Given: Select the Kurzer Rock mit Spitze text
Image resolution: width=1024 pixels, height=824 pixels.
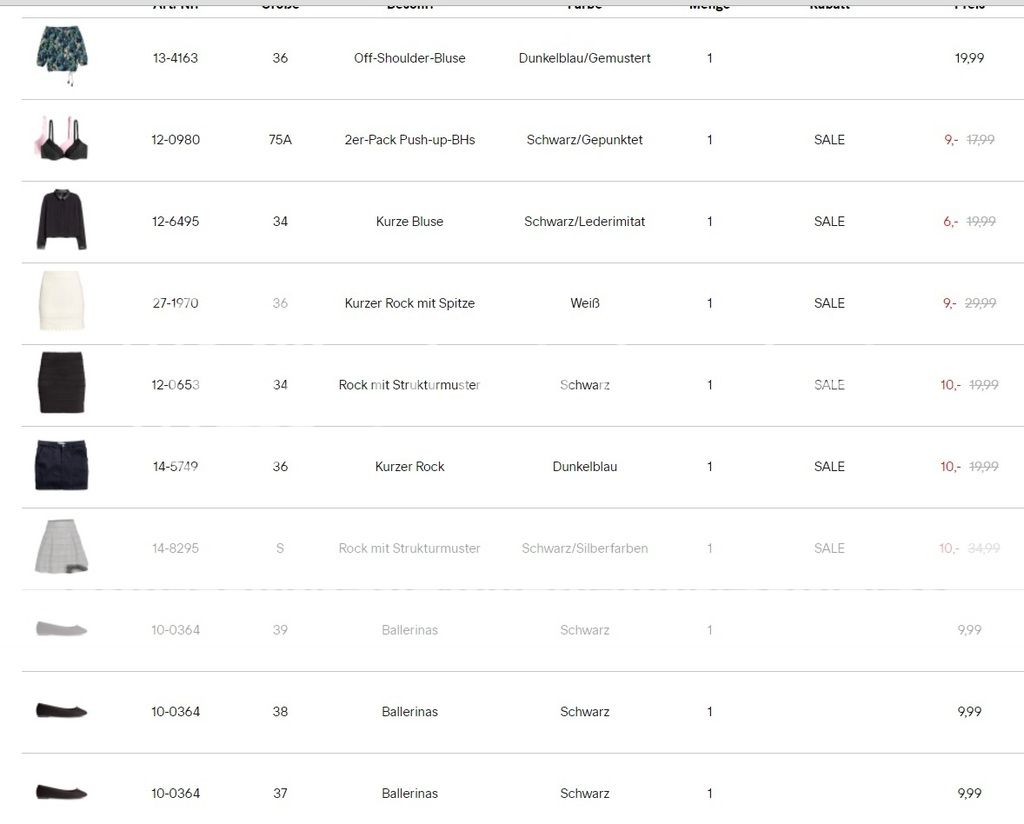Looking at the screenshot, I should 409,303.
